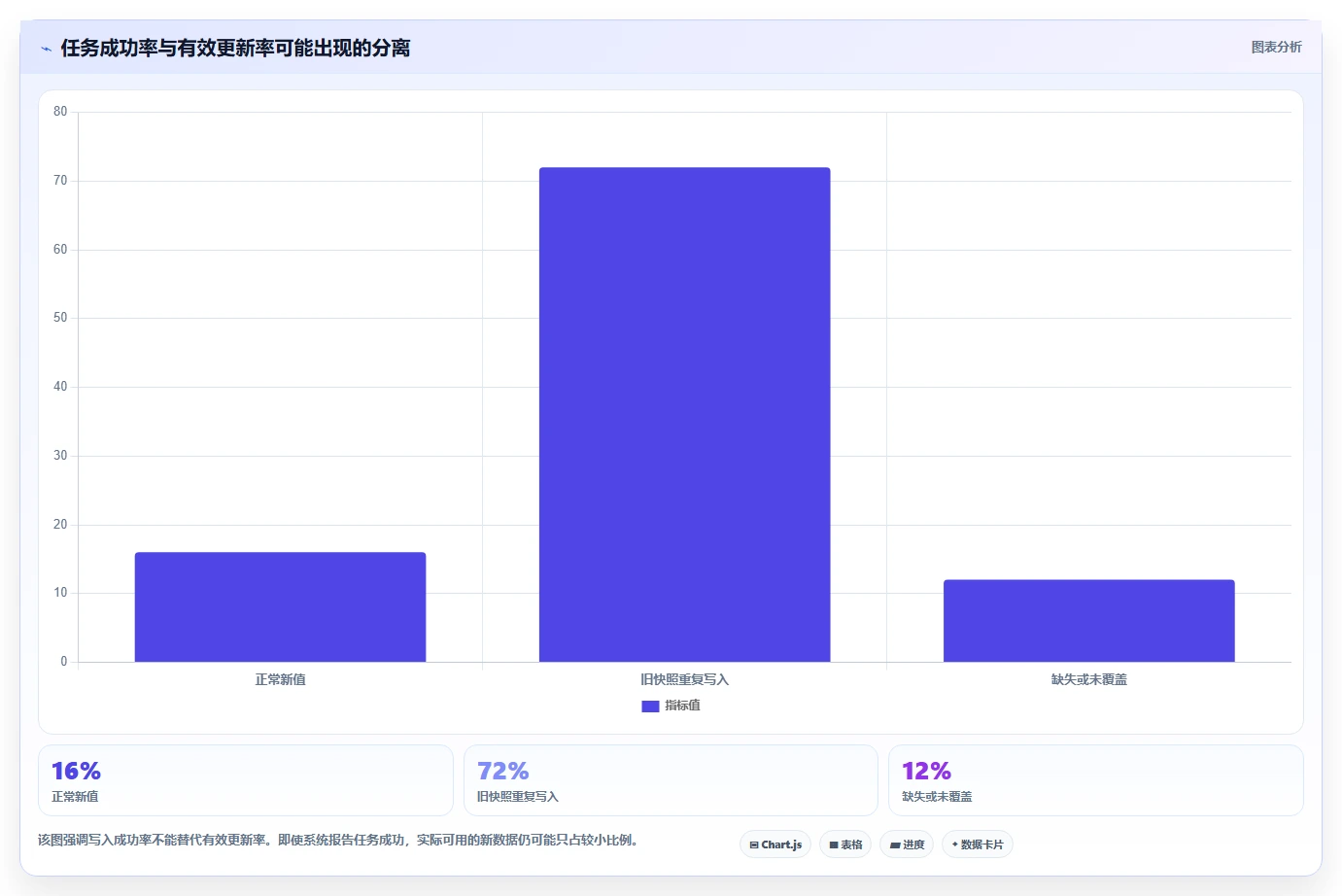Select the 12% 缺失或未覆盖 data card
Image resolution: width=1342 pixels, height=896 pixels.
[x=1096, y=780]
